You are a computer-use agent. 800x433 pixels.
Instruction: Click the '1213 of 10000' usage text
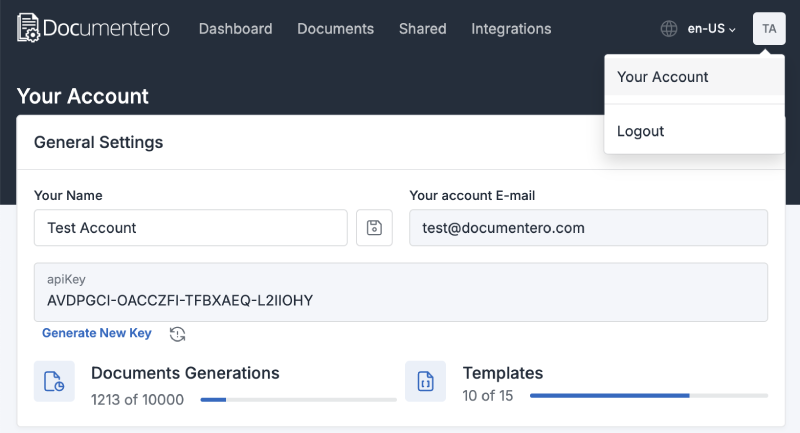(x=137, y=400)
